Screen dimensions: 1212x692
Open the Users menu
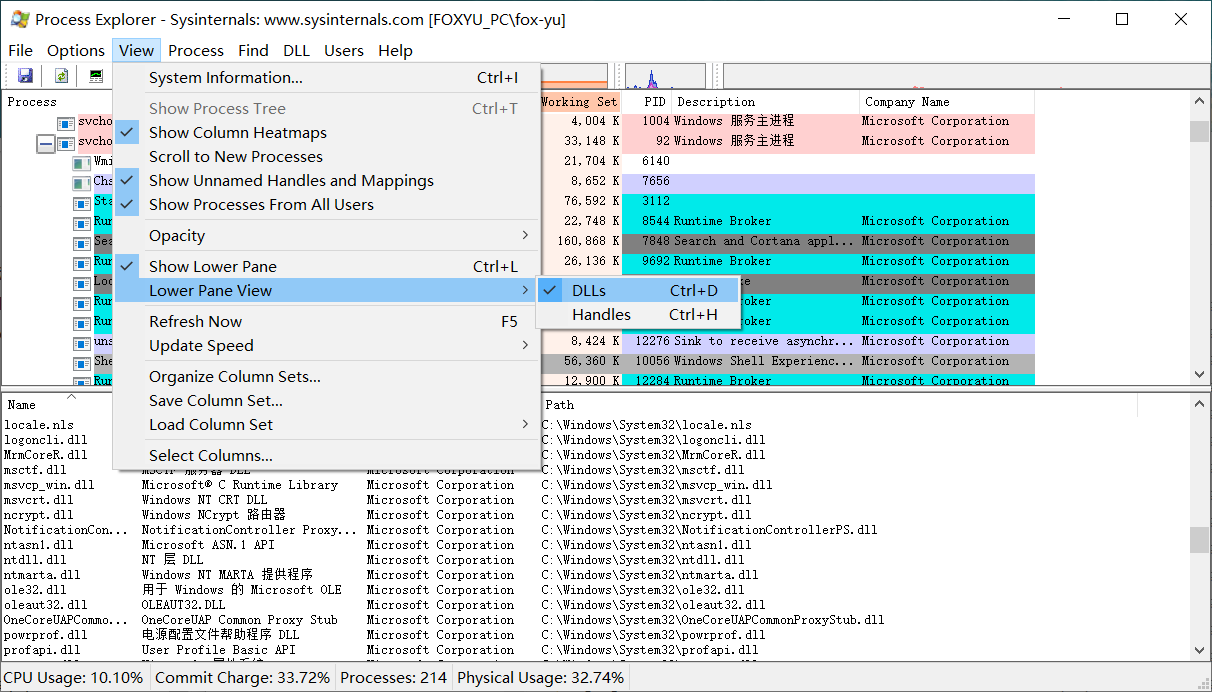(344, 50)
